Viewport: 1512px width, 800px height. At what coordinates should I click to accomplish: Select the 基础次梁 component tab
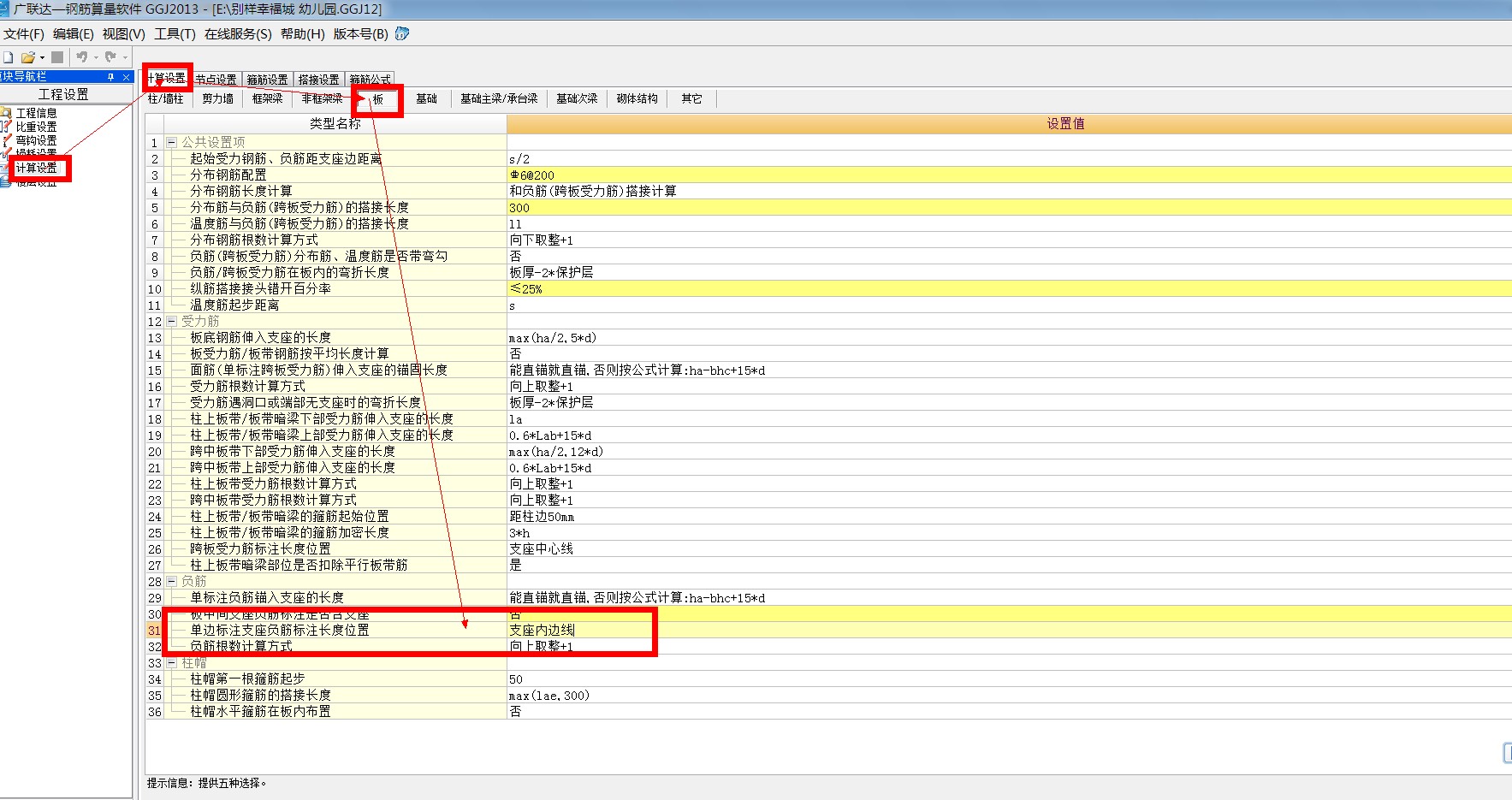click(x=577, y=98)
